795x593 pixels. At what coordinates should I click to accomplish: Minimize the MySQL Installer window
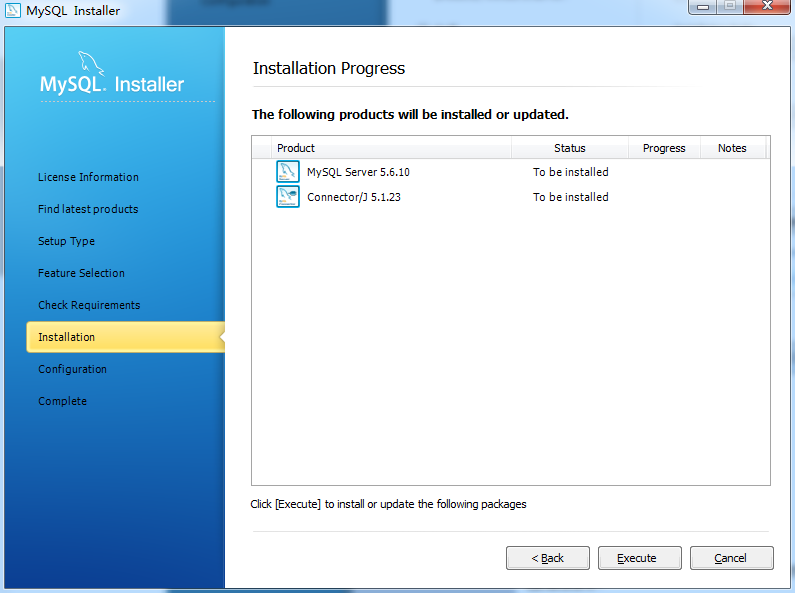703,7
